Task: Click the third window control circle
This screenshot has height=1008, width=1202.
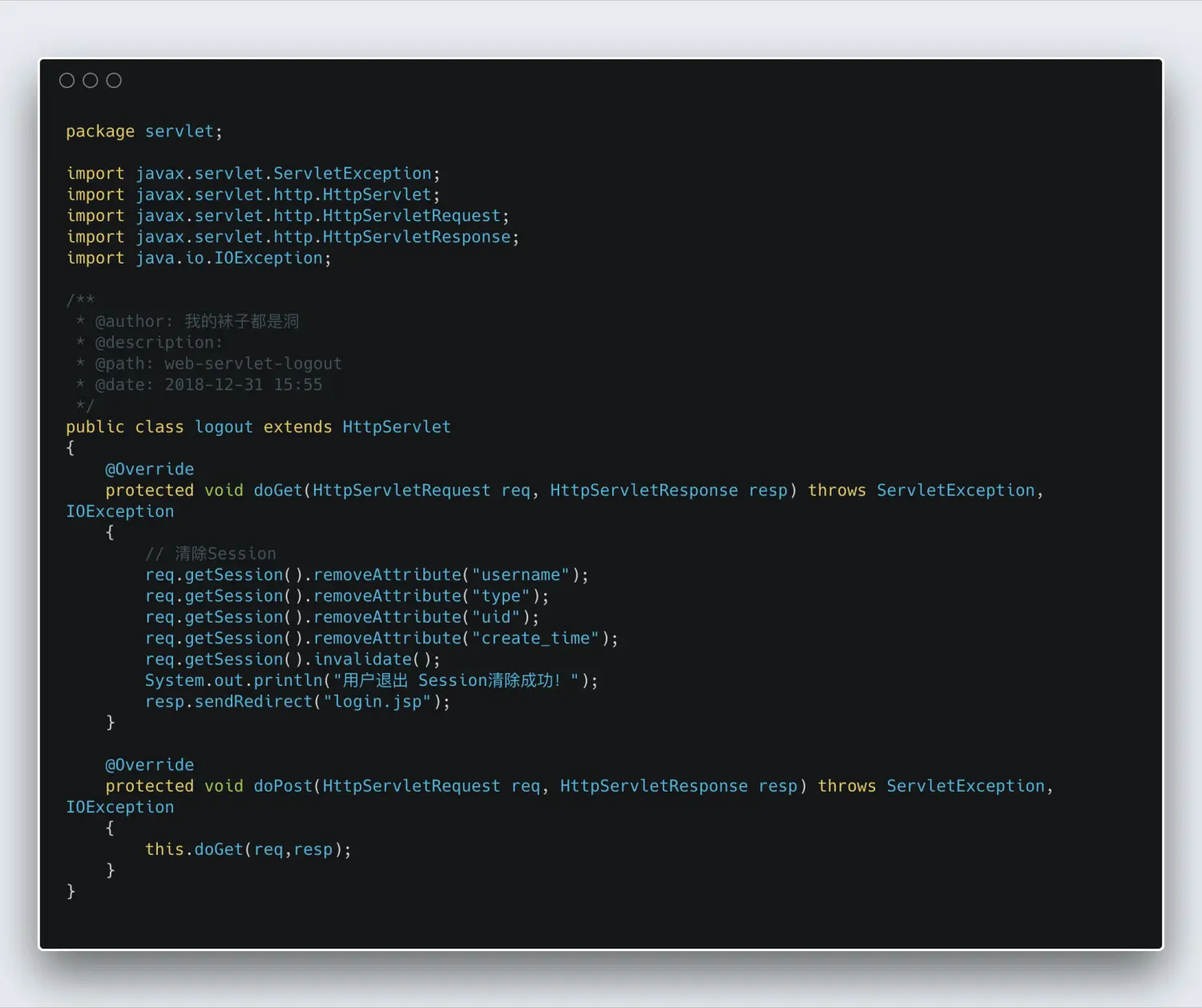Action: click(x=113, y=80)
